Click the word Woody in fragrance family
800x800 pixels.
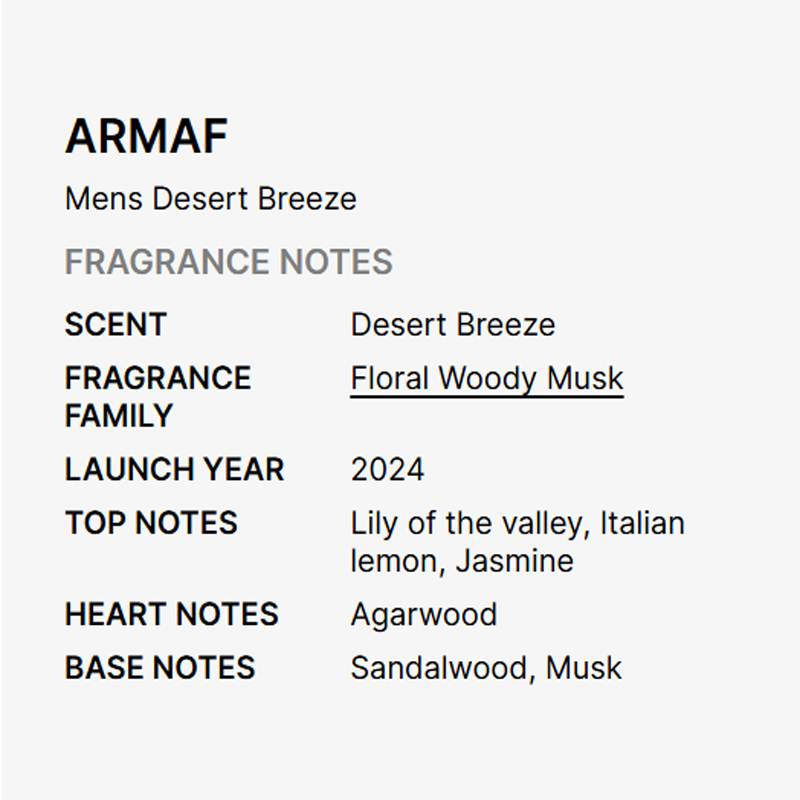pos(487,379)
